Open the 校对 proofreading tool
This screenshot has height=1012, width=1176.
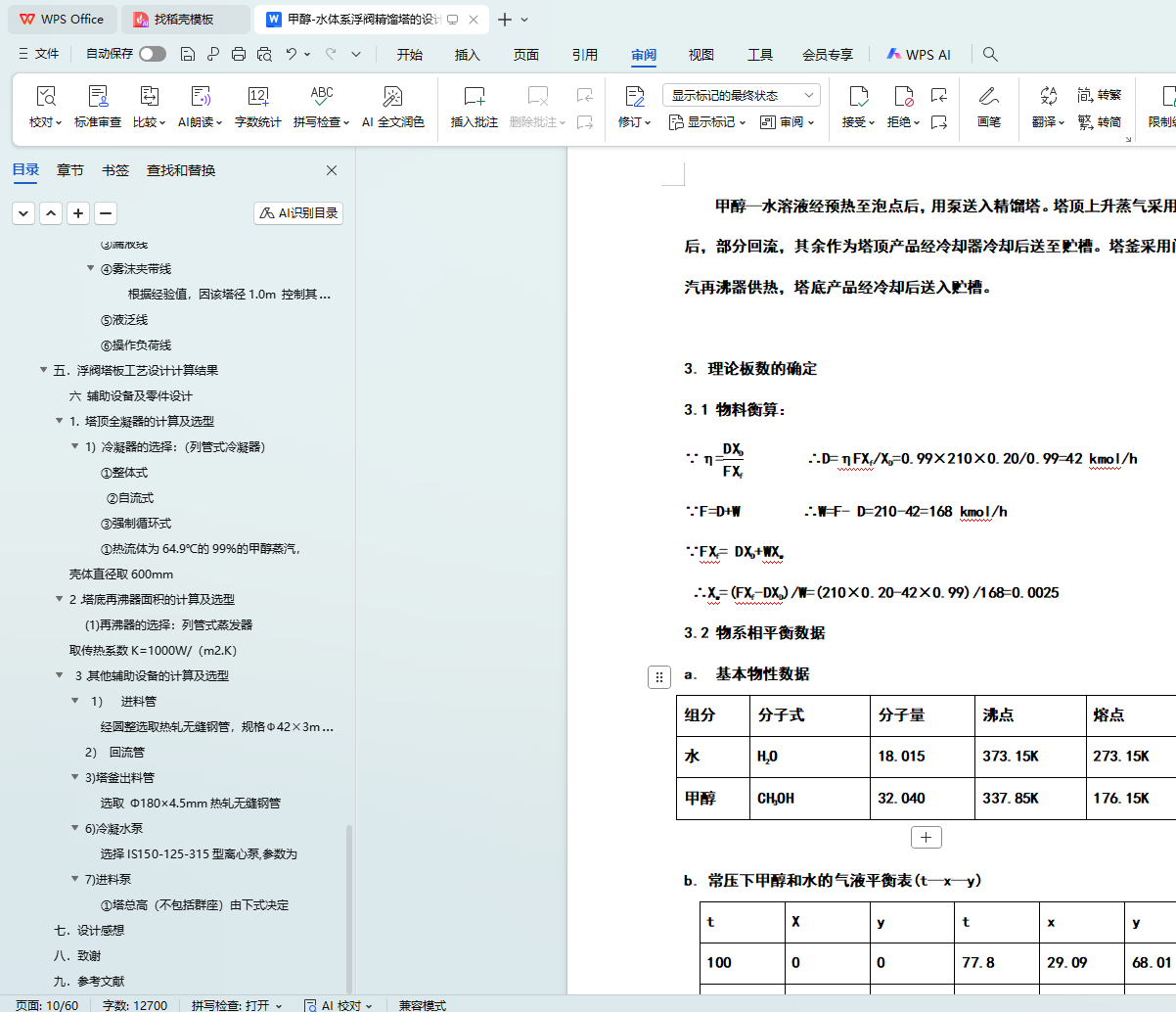44,108
